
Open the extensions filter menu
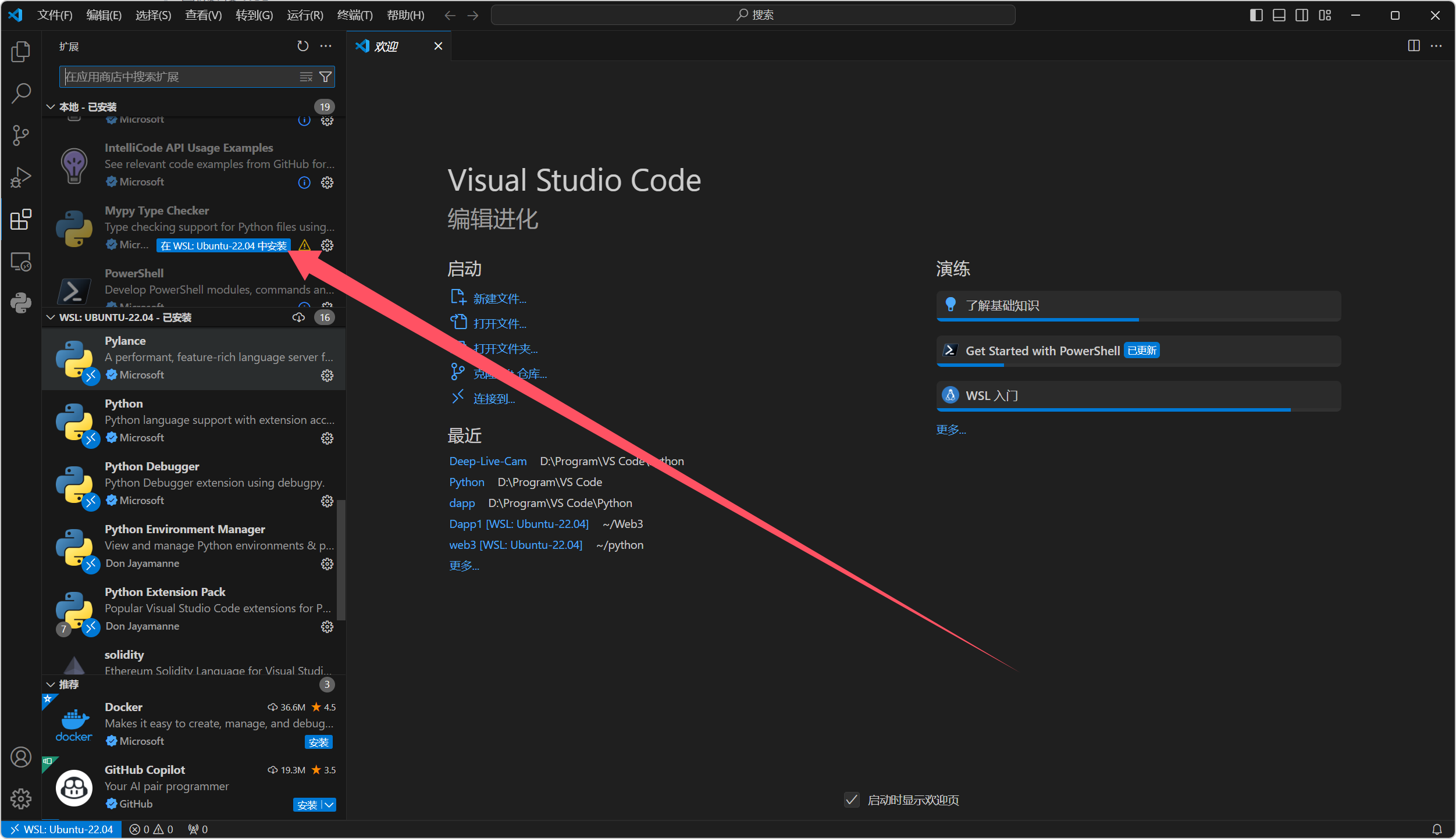click(x=326, y=77)
